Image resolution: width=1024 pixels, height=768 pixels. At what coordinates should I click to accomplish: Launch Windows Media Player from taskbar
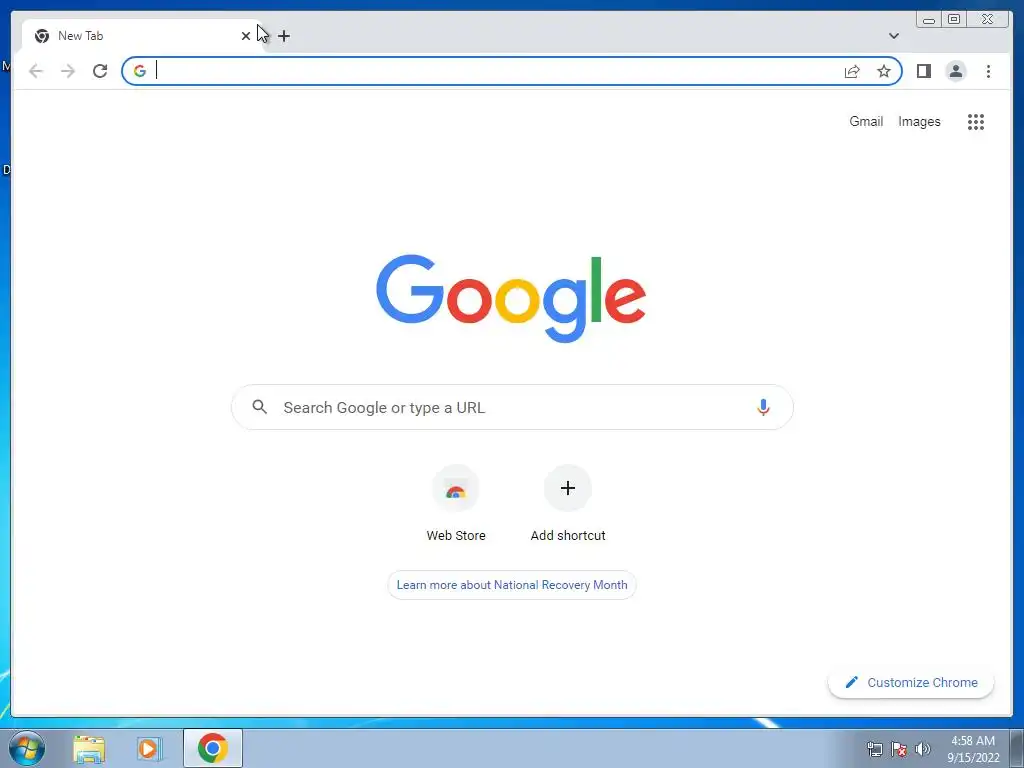pos(150,749)
